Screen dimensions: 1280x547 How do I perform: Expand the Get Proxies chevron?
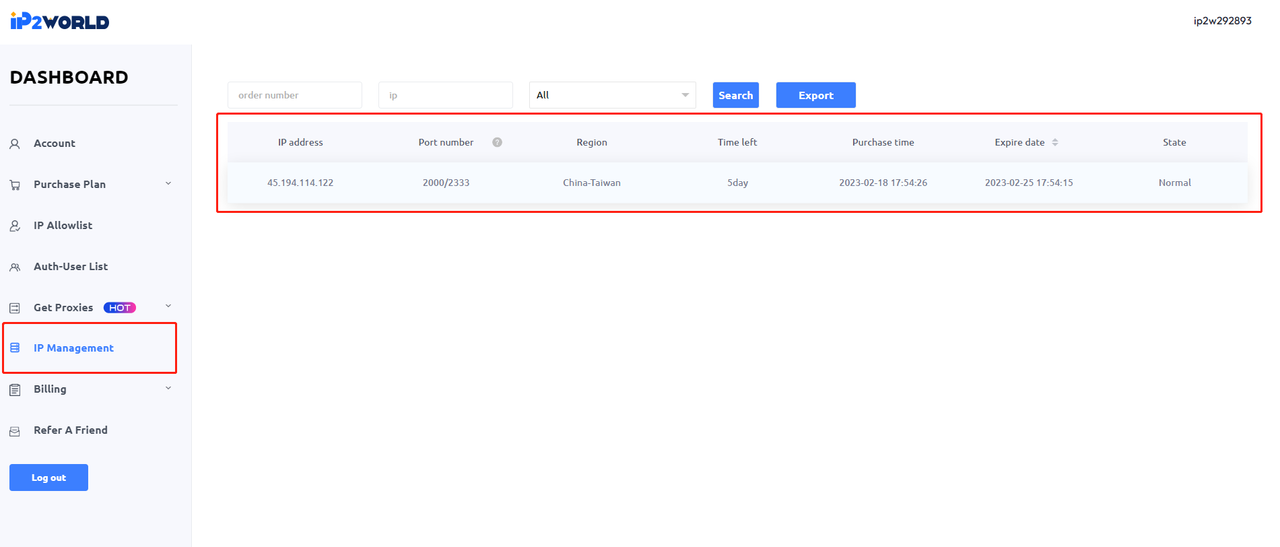[168, 307]
